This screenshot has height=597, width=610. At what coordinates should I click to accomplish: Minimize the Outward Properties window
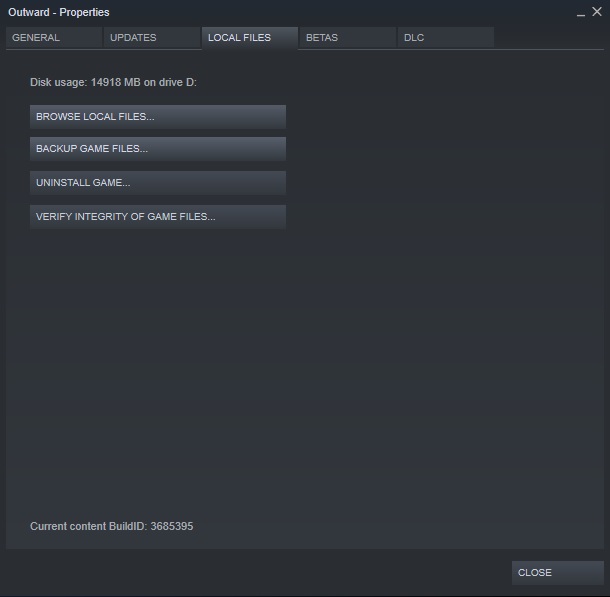581,13
